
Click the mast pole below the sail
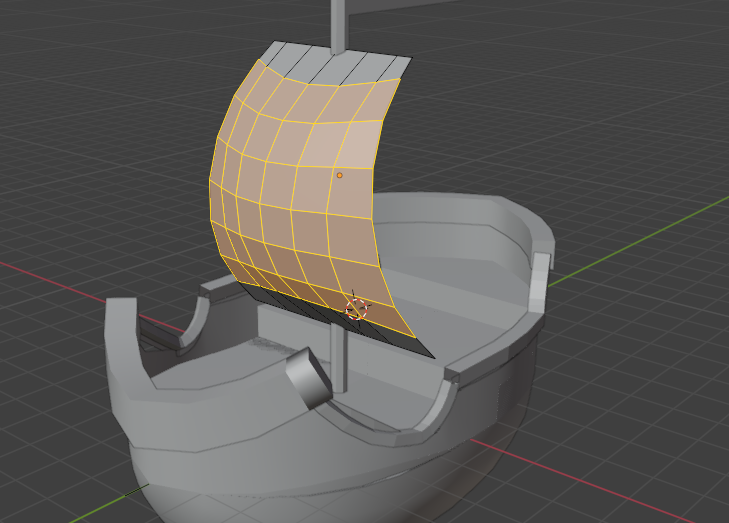[339, 357]
